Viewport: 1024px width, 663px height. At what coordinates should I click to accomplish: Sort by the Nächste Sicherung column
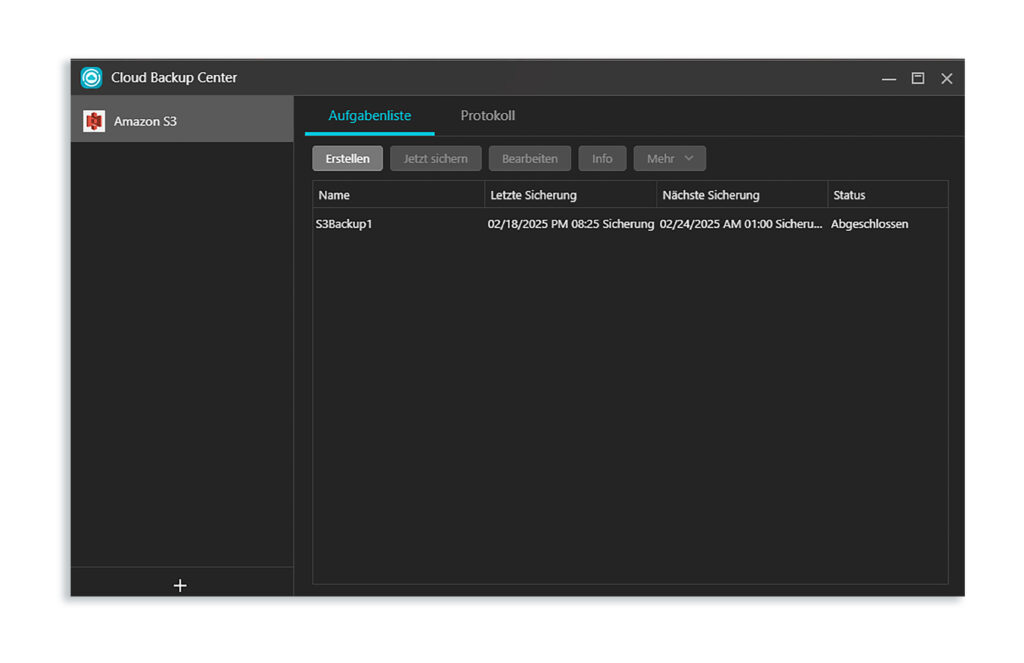[x=713, y=194]
